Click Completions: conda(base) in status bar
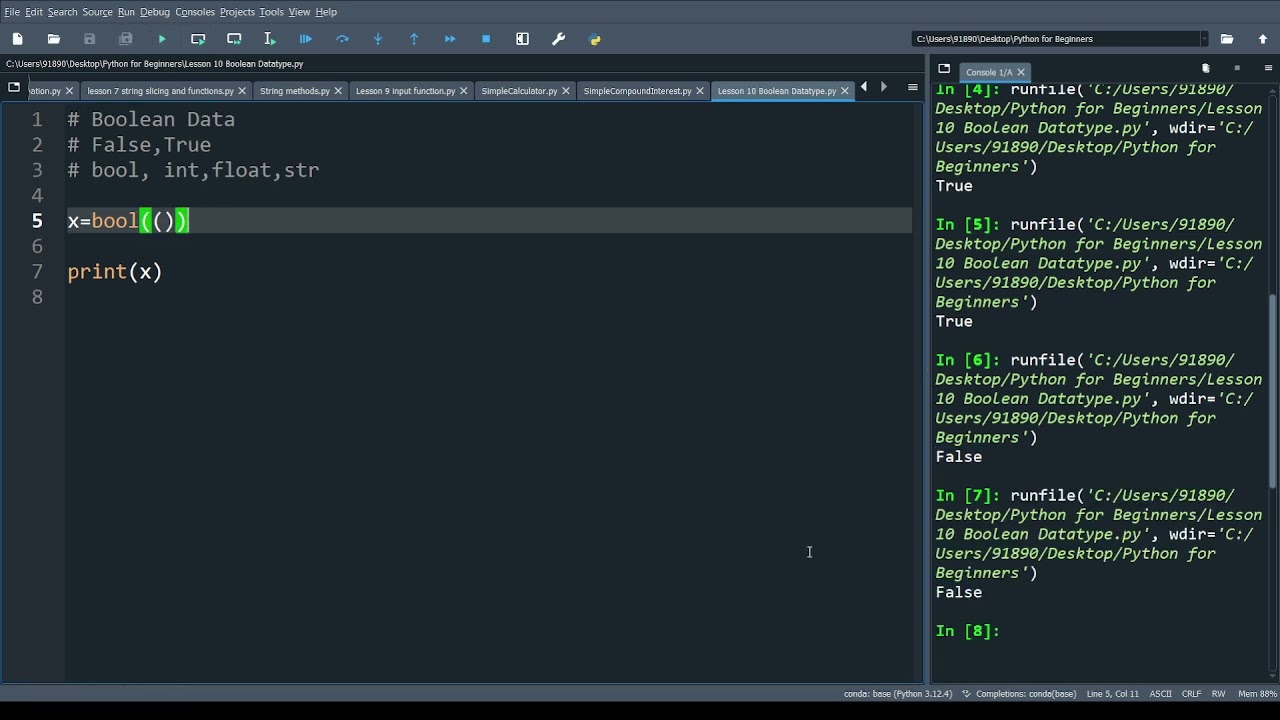Screen dimensions: 1280x720 1020,694
